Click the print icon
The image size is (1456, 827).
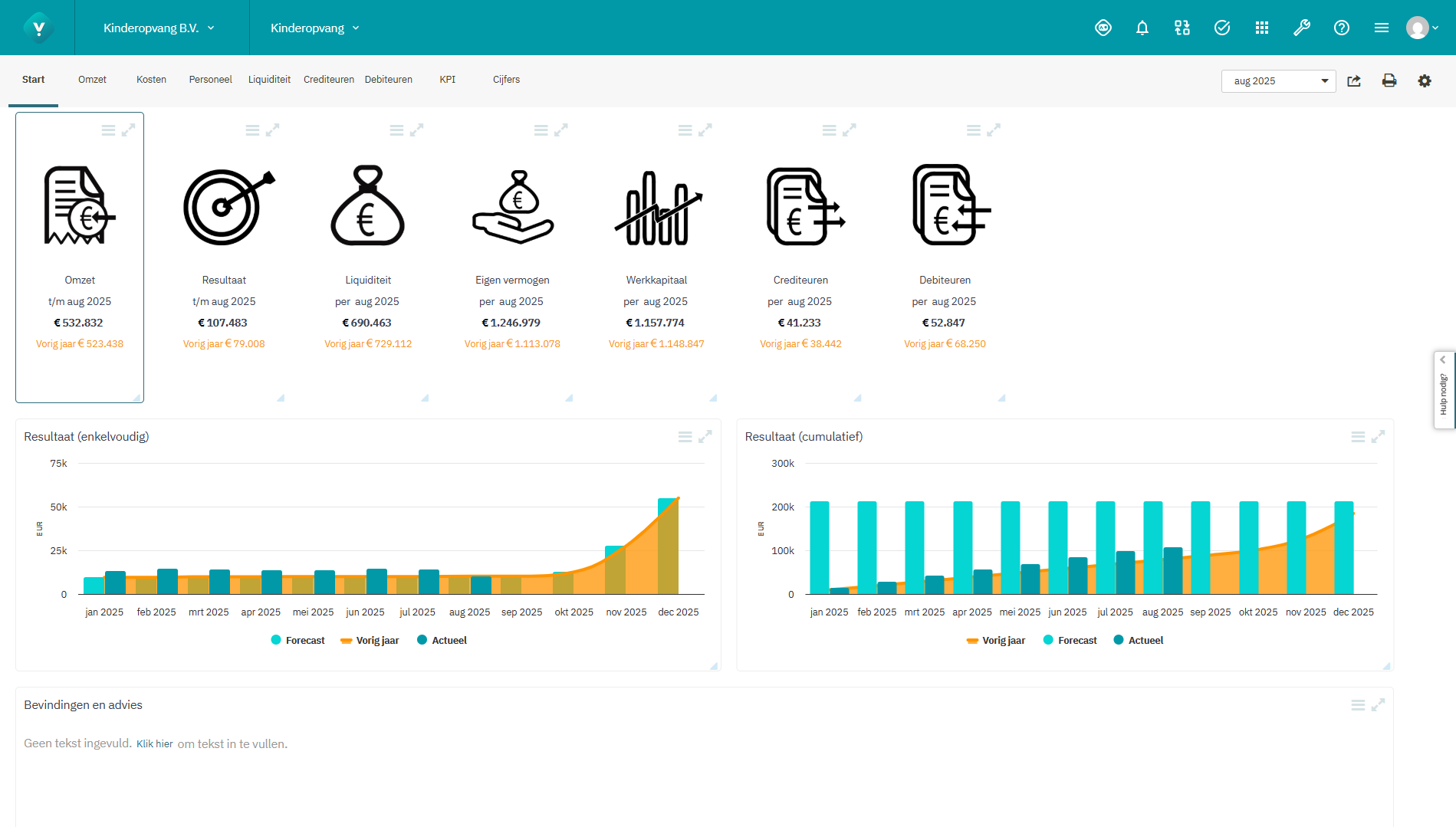point(1389,80)
